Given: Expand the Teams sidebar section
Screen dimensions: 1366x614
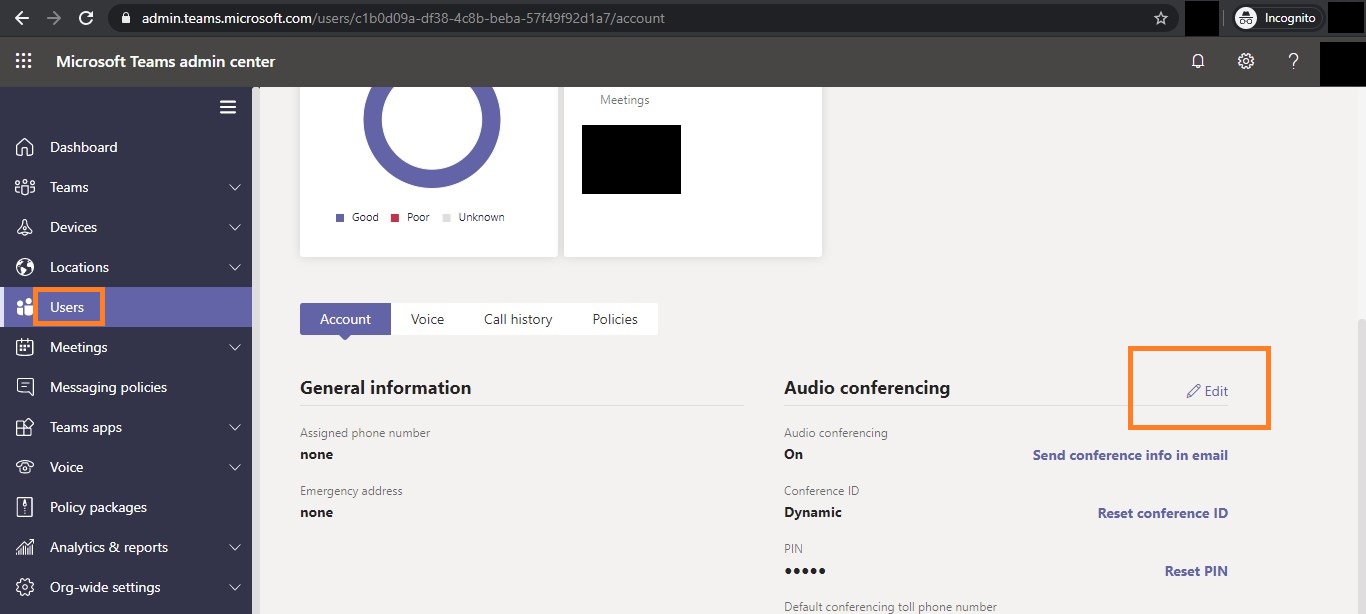Looking at the screenshot, I should (x=234, y=187).
